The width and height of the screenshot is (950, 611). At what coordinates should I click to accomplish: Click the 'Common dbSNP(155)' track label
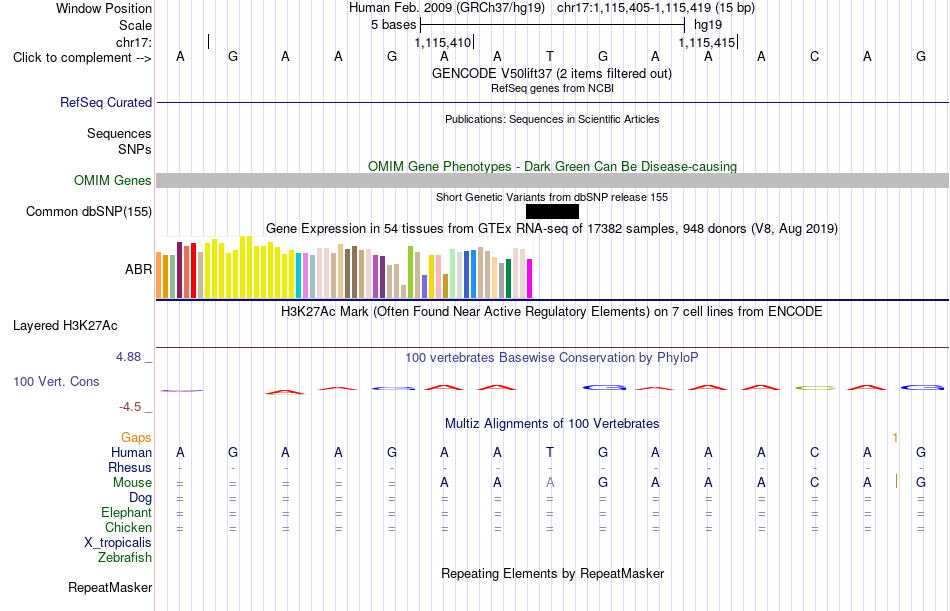click(x=88, y=212)
